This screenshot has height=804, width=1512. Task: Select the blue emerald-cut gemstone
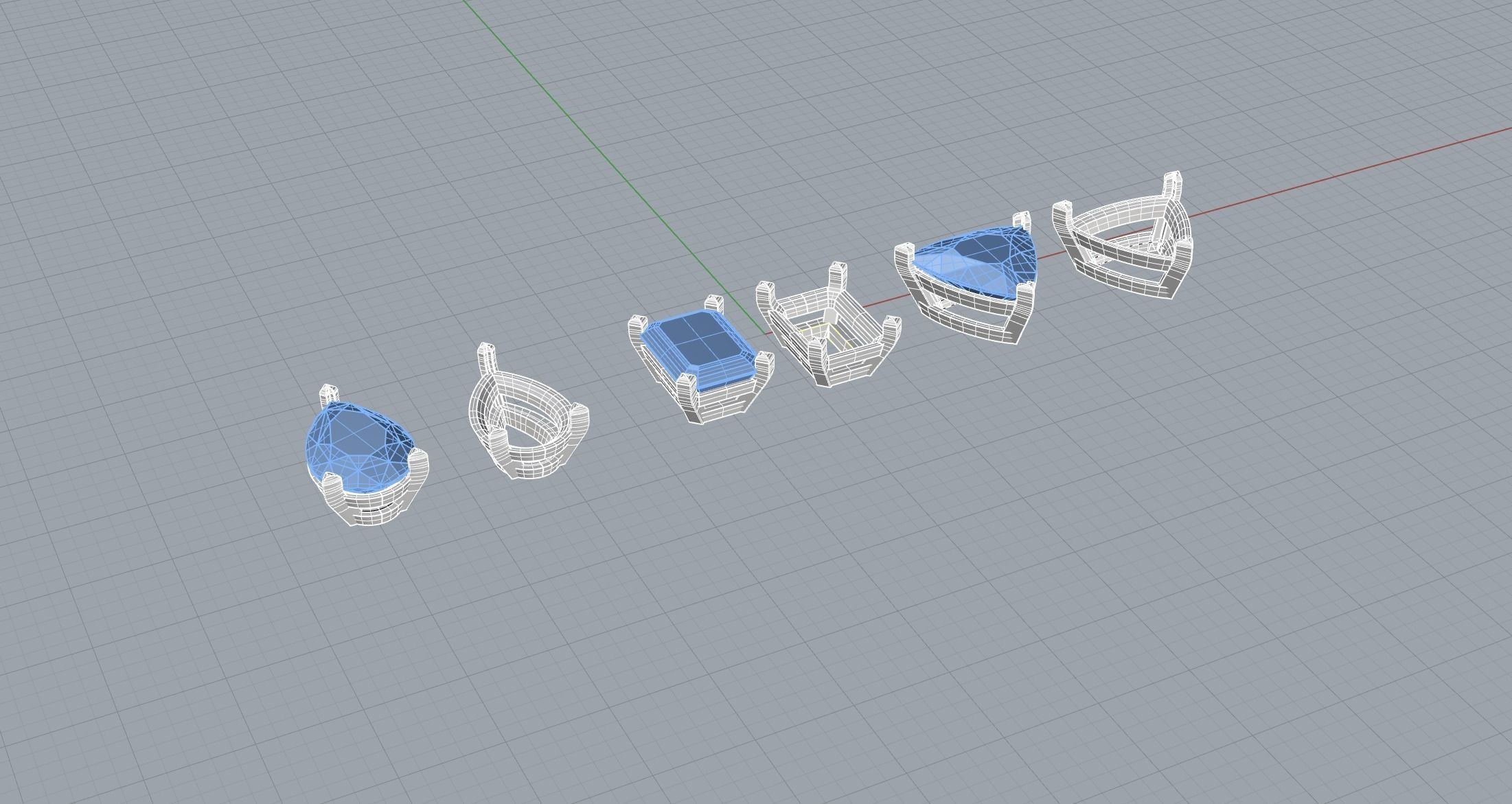click(698, 352)
